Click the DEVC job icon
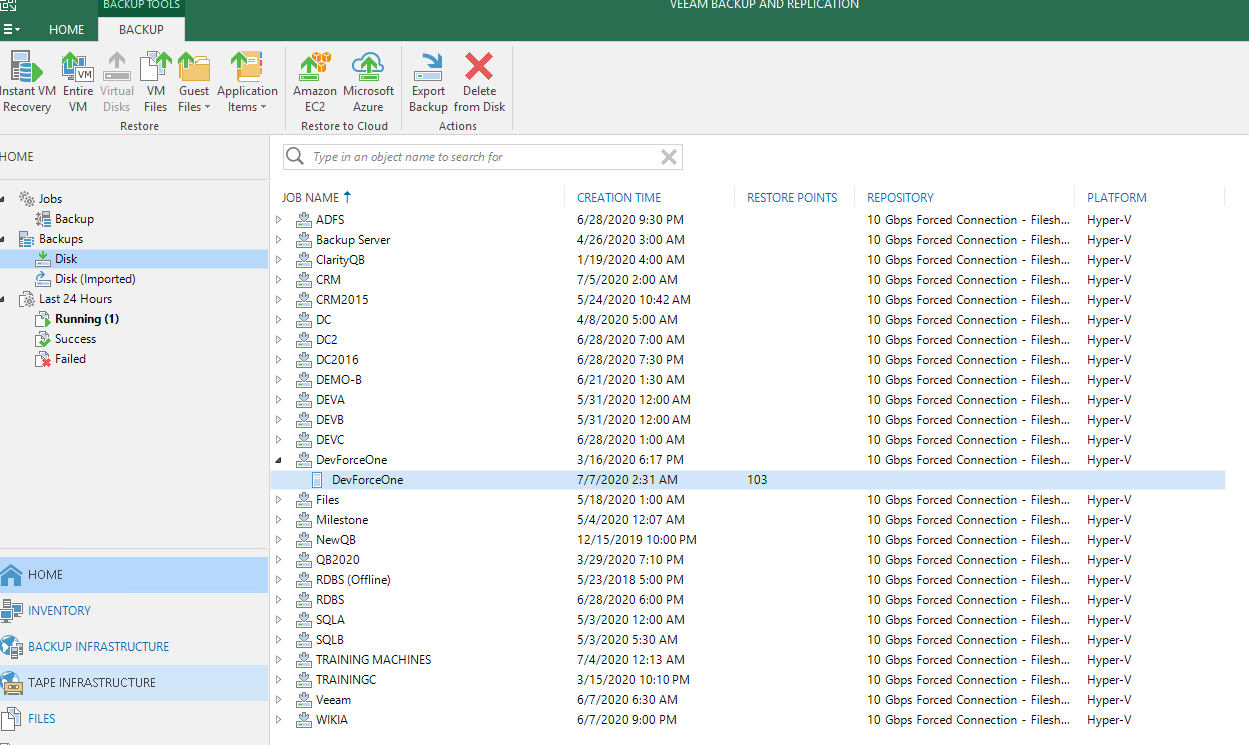Screen dimensions: 1249x745 (303, 439)
